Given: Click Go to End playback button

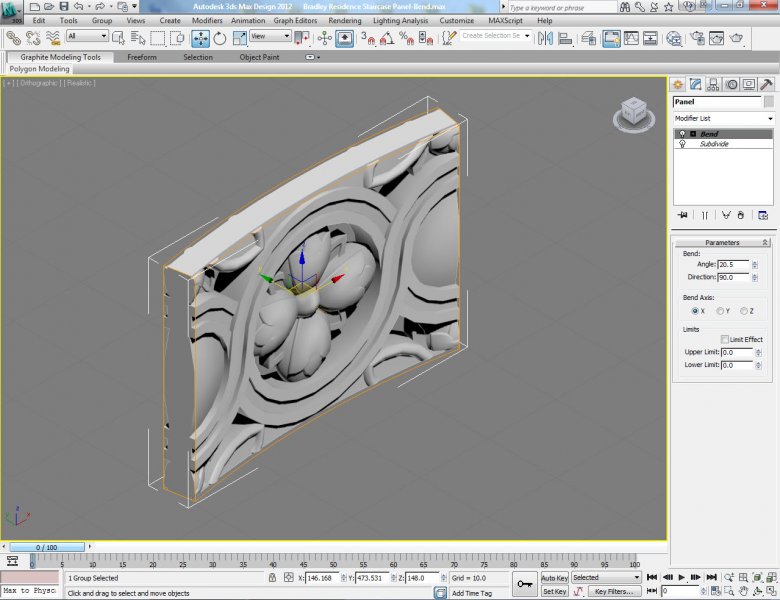Looking at the screenshot, I should pyautogui.click(x=711, y=577).
